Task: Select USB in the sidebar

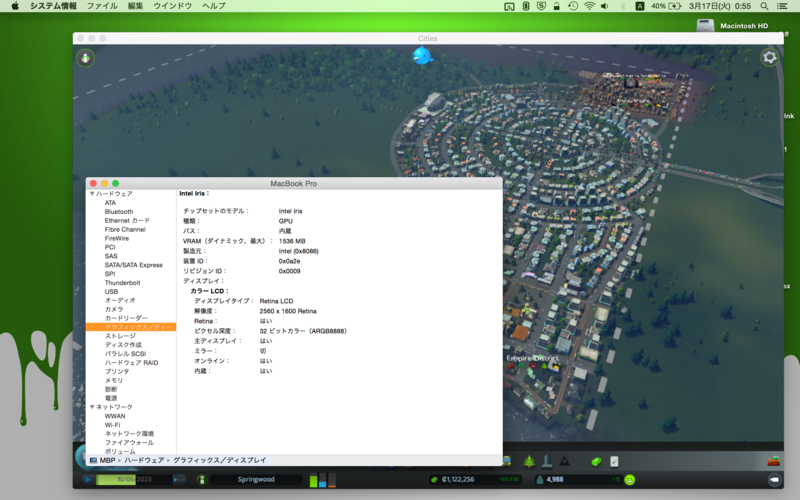Action: tap(111, 292)
